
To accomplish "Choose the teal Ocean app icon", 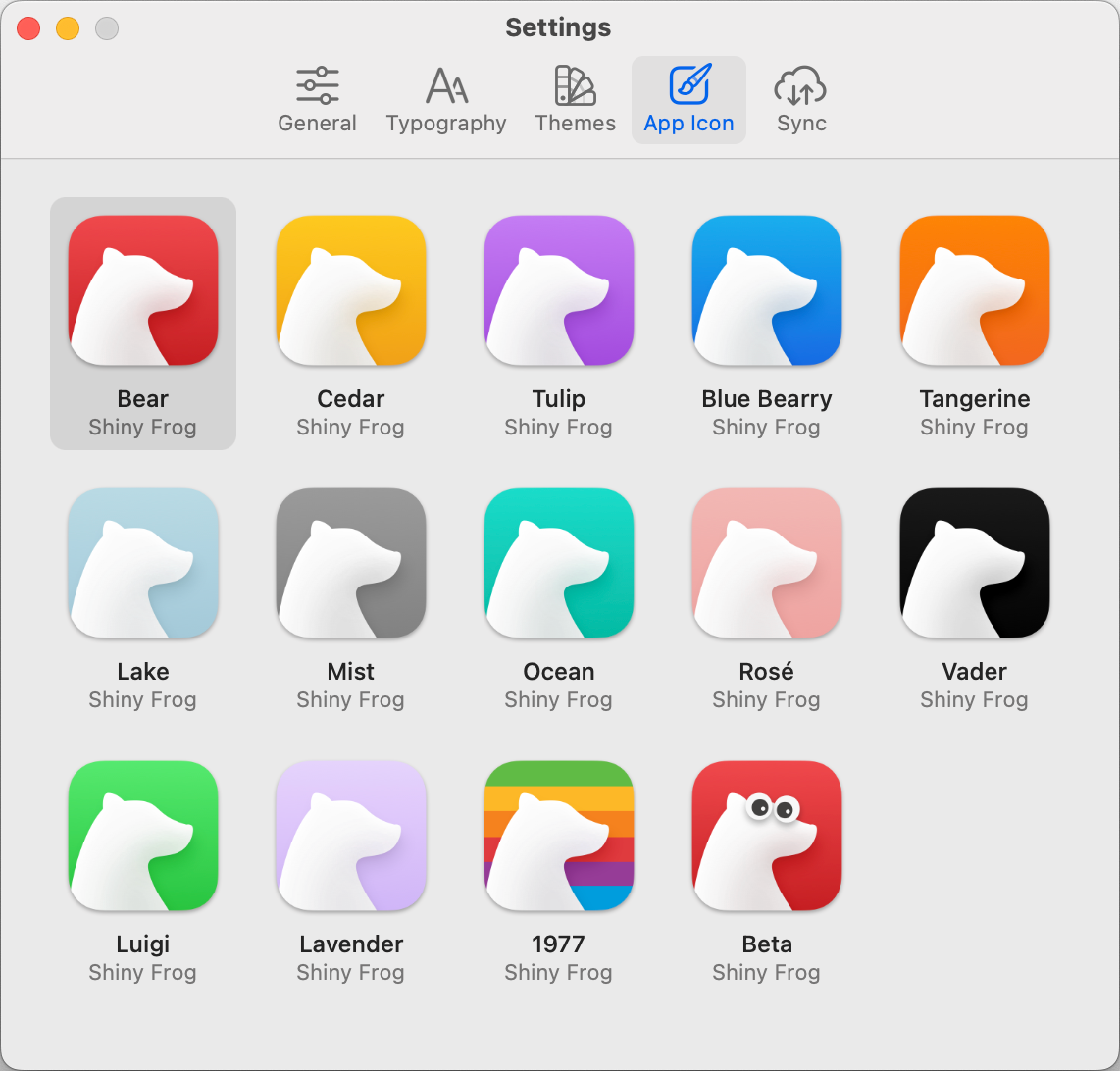I will (x=559, y=564).
